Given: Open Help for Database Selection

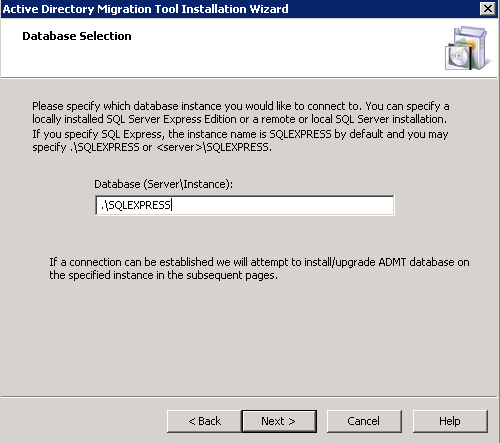Looking at the screenshot, I should click(x=450, y=421).
